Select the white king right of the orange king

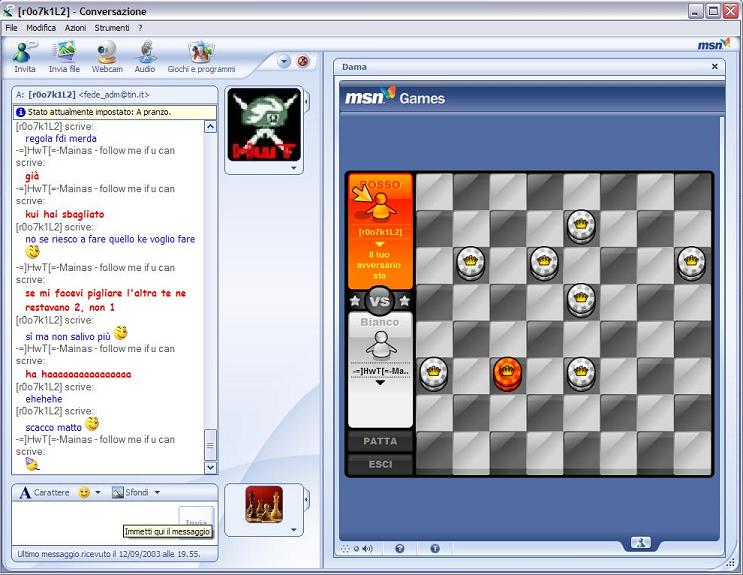click(x=581, y=374)
